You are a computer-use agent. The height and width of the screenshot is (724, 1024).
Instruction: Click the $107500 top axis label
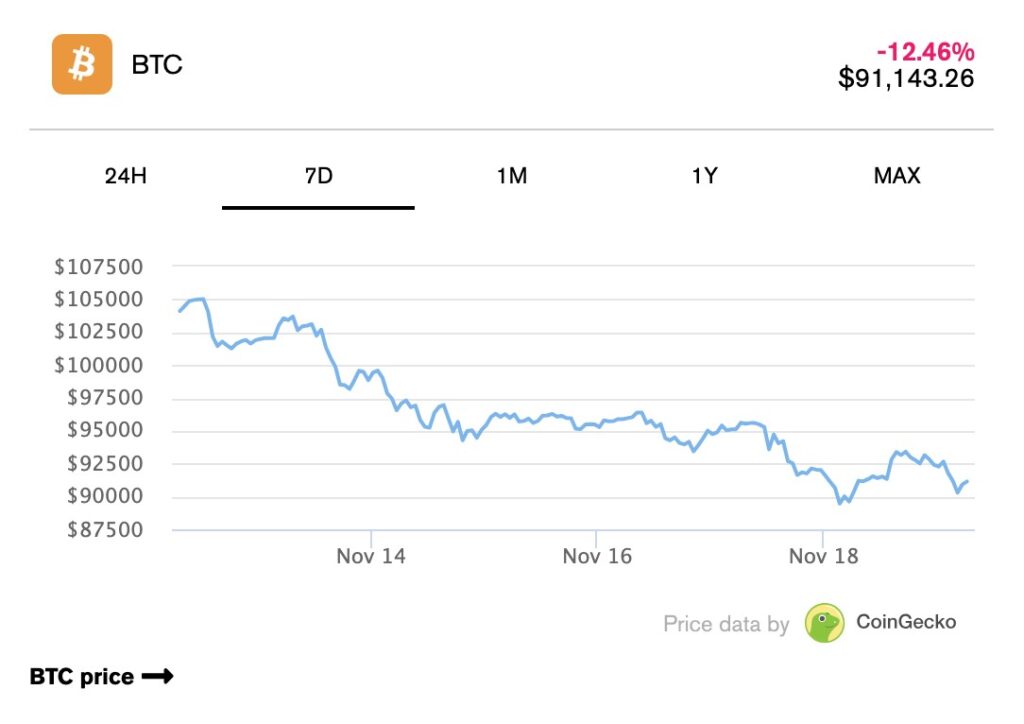pos(98,267)
